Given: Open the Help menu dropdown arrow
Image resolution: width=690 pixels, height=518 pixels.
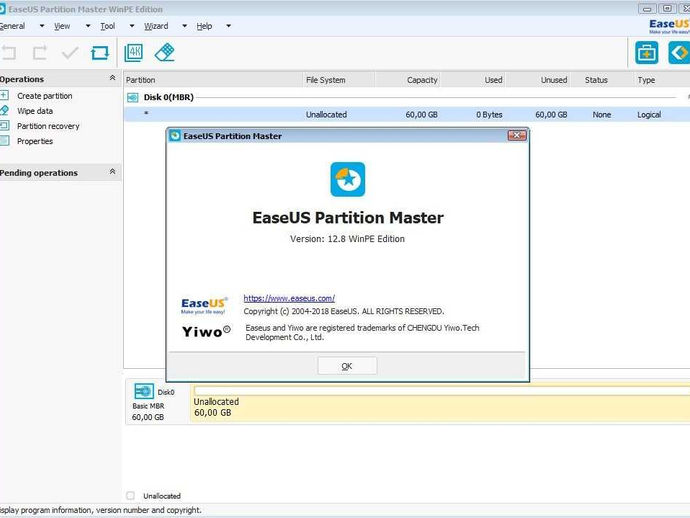Looking at the screenshot, I should (228, 26).
